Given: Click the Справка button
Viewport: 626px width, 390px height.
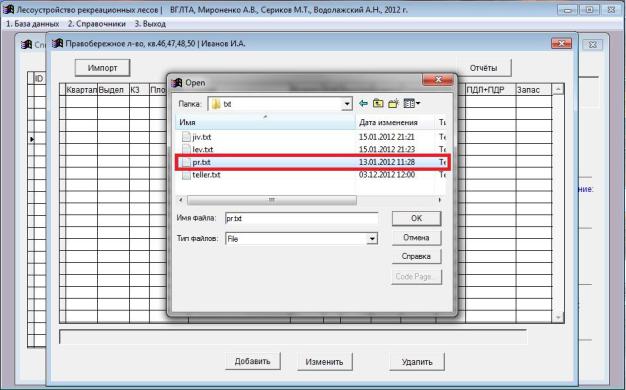Looking at the screenshot, I should 416,256.
